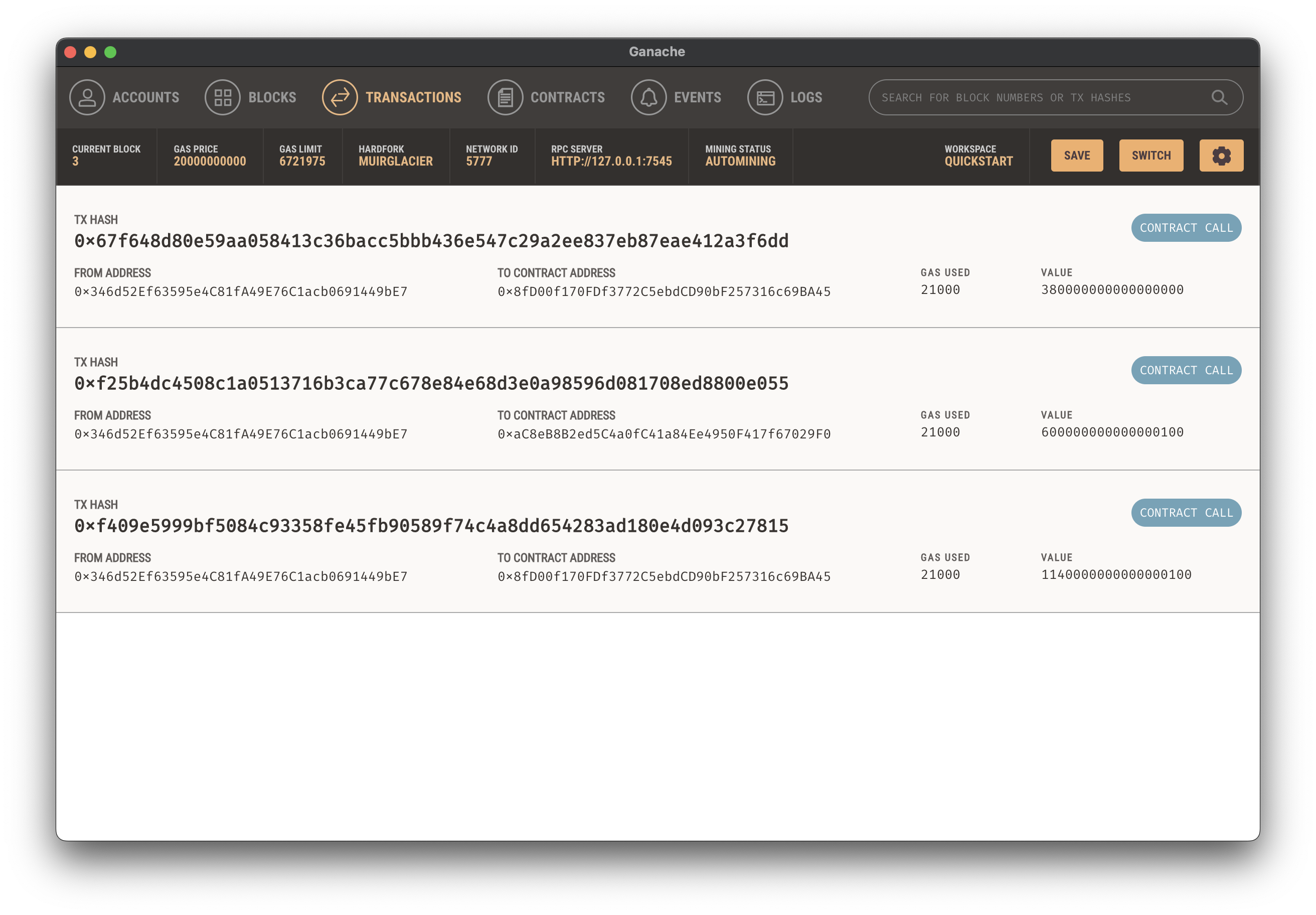Open Logs via the window icon
Screen dimensions: 1316x915
[765, 97]
